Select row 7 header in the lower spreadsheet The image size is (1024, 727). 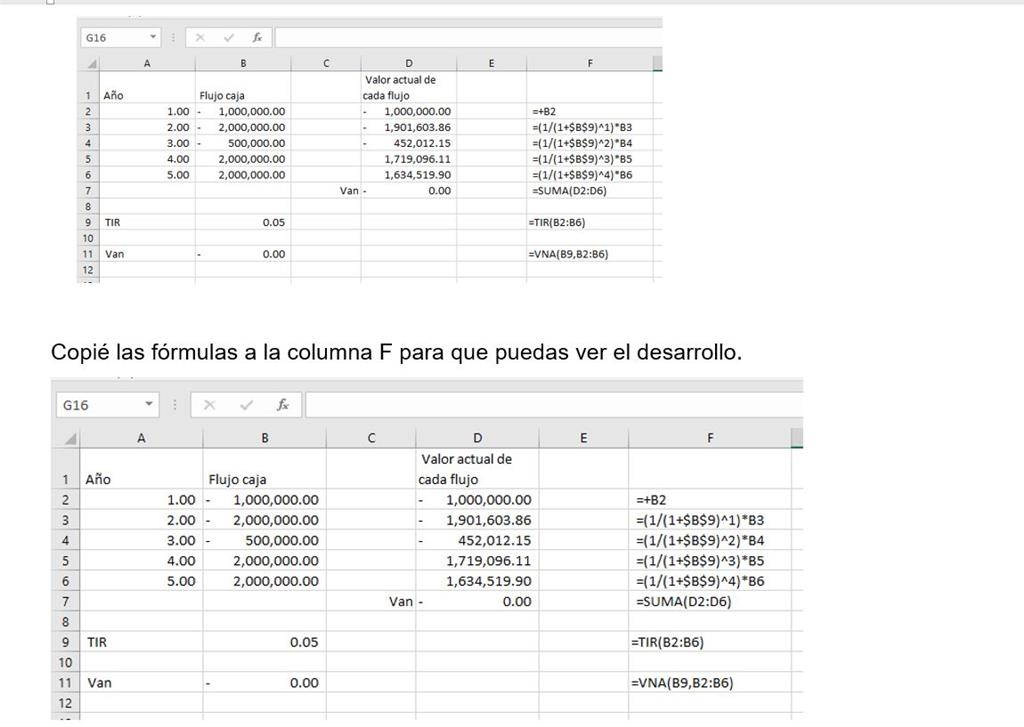[x=65, y=602]
